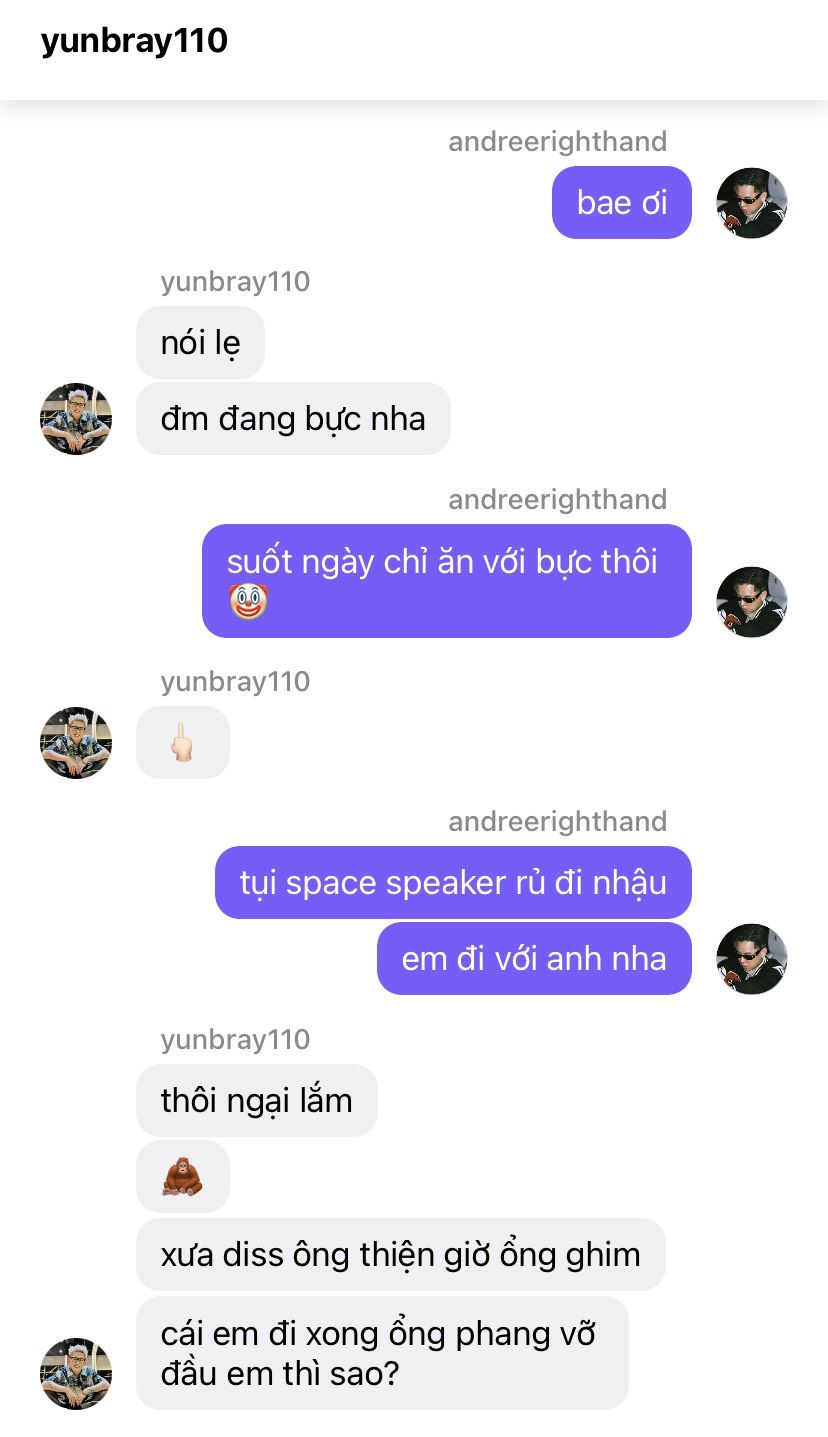The height and width of the screenshot is (1437, 828).
Task: Select the "bae ơi" message bubble
Action: tap(622, 203)
